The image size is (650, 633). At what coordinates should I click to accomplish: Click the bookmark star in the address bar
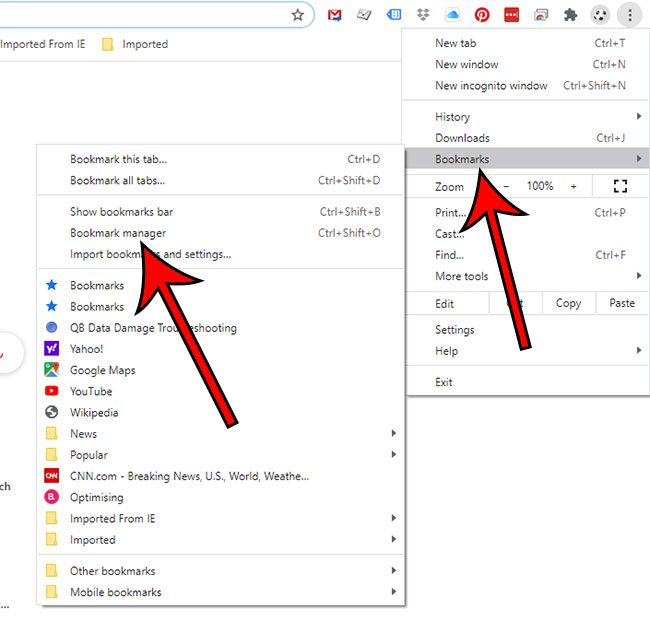[297, 15]
